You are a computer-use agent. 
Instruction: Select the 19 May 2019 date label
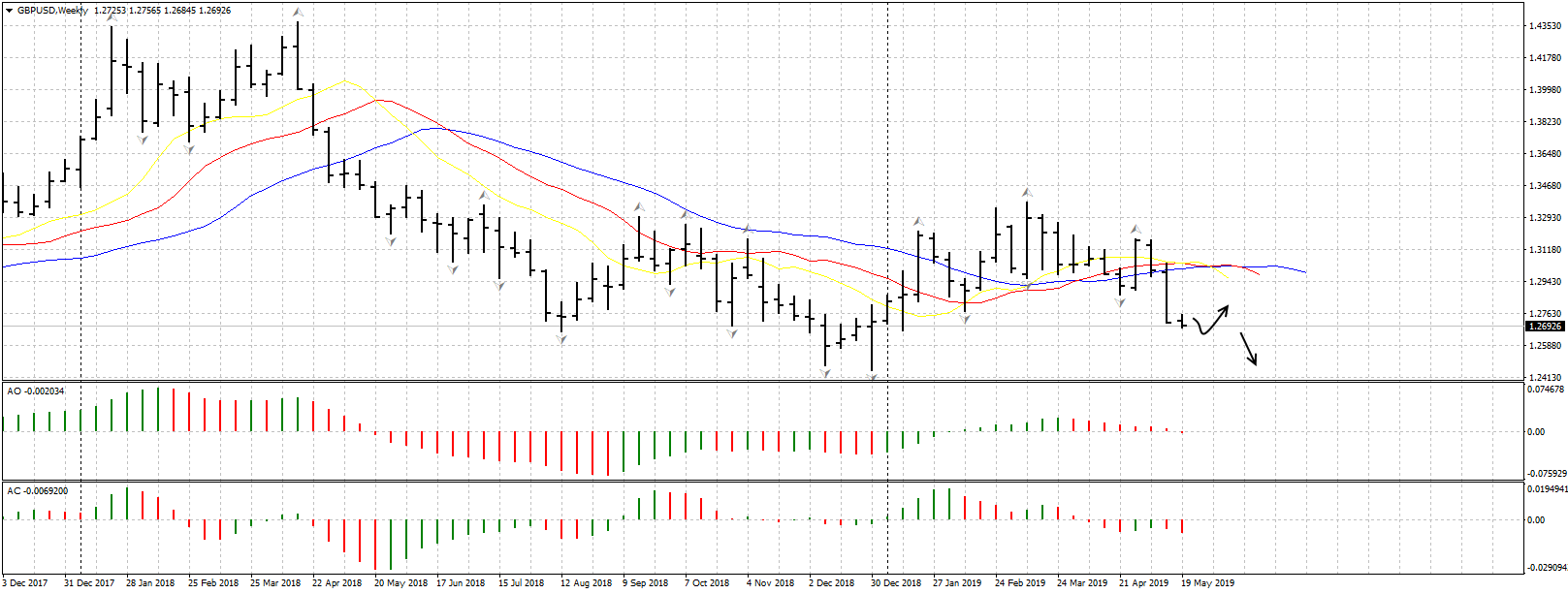click(x=1207, y=583)
